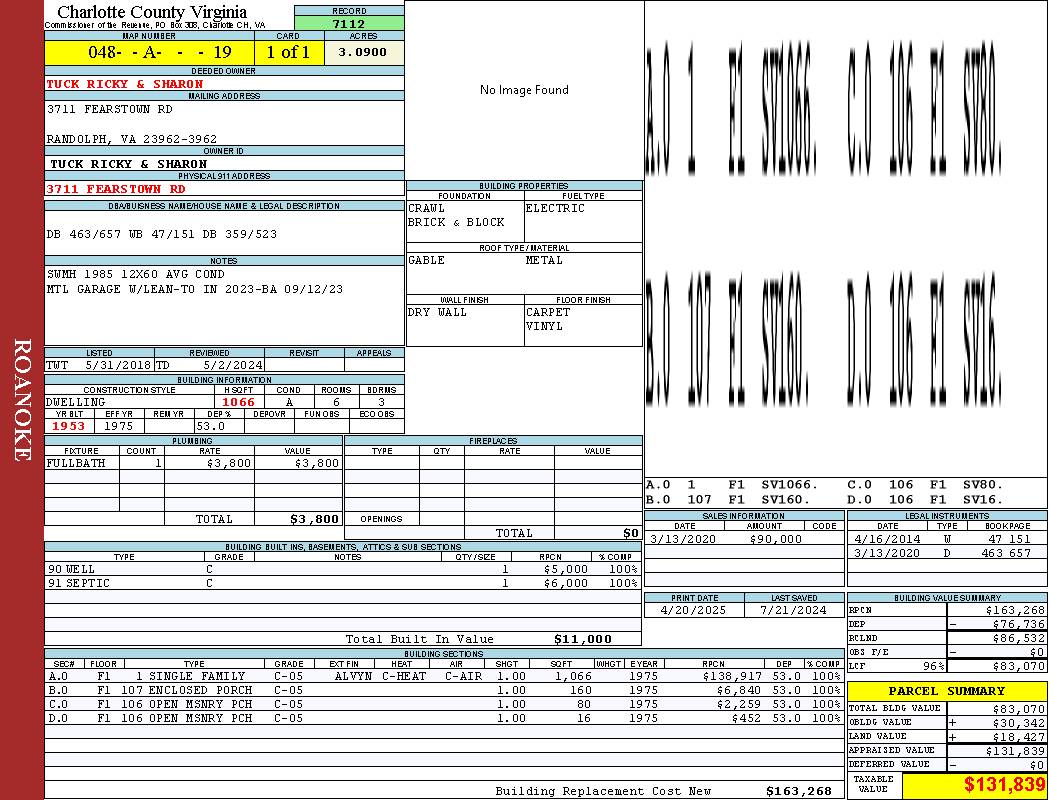Select the 90 WELL built-in row
The width and height of the screenshot is (1050, 800).
click(343, 570)
